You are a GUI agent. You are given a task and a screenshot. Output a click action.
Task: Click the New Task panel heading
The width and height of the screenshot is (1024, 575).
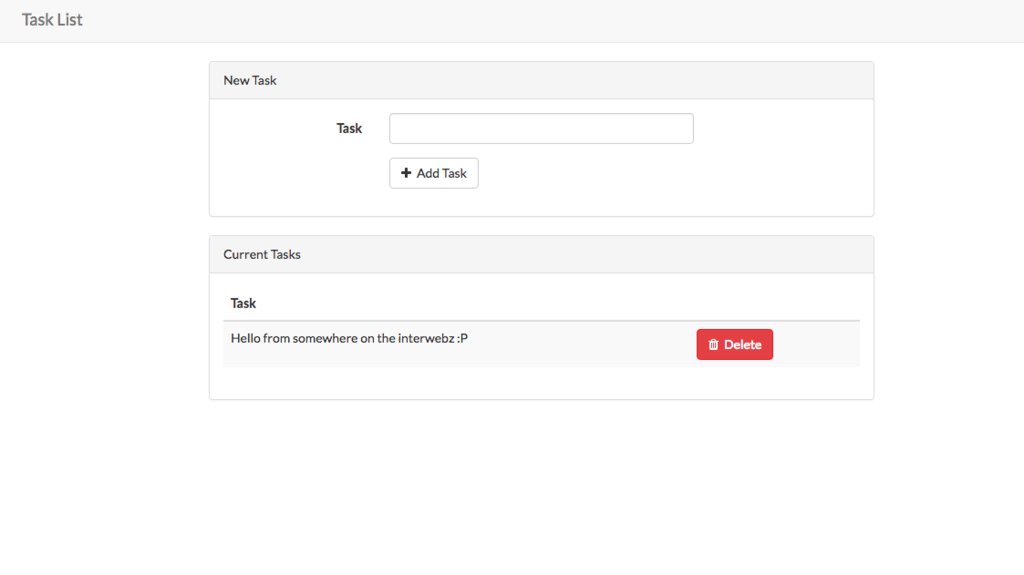click(541, 80)
